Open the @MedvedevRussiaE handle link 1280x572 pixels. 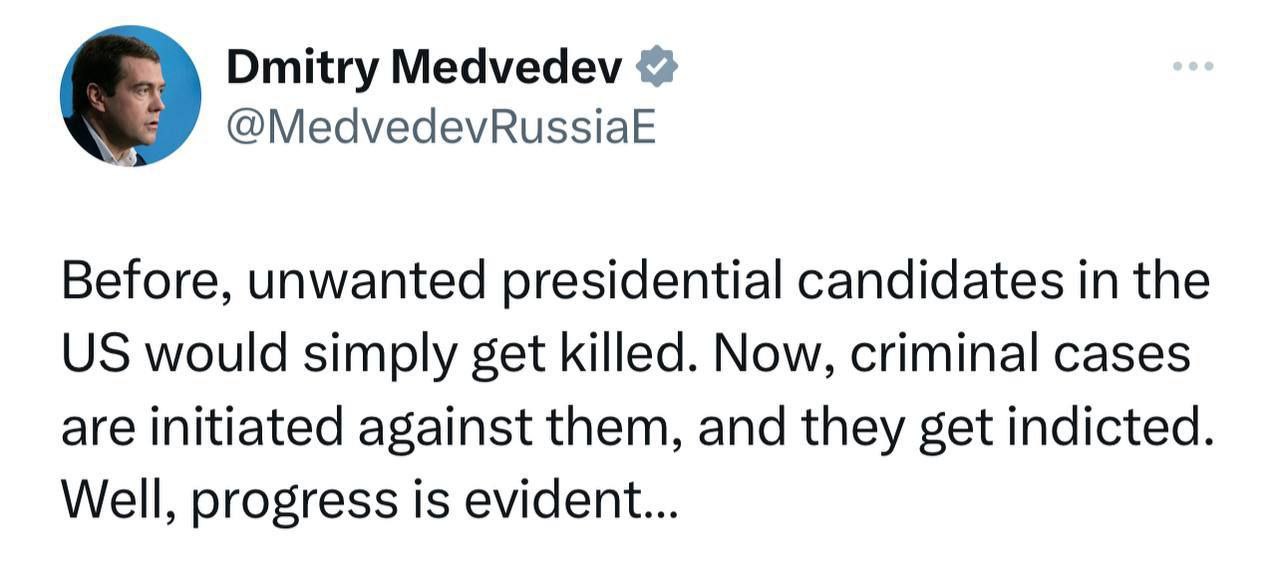(442, 127)
